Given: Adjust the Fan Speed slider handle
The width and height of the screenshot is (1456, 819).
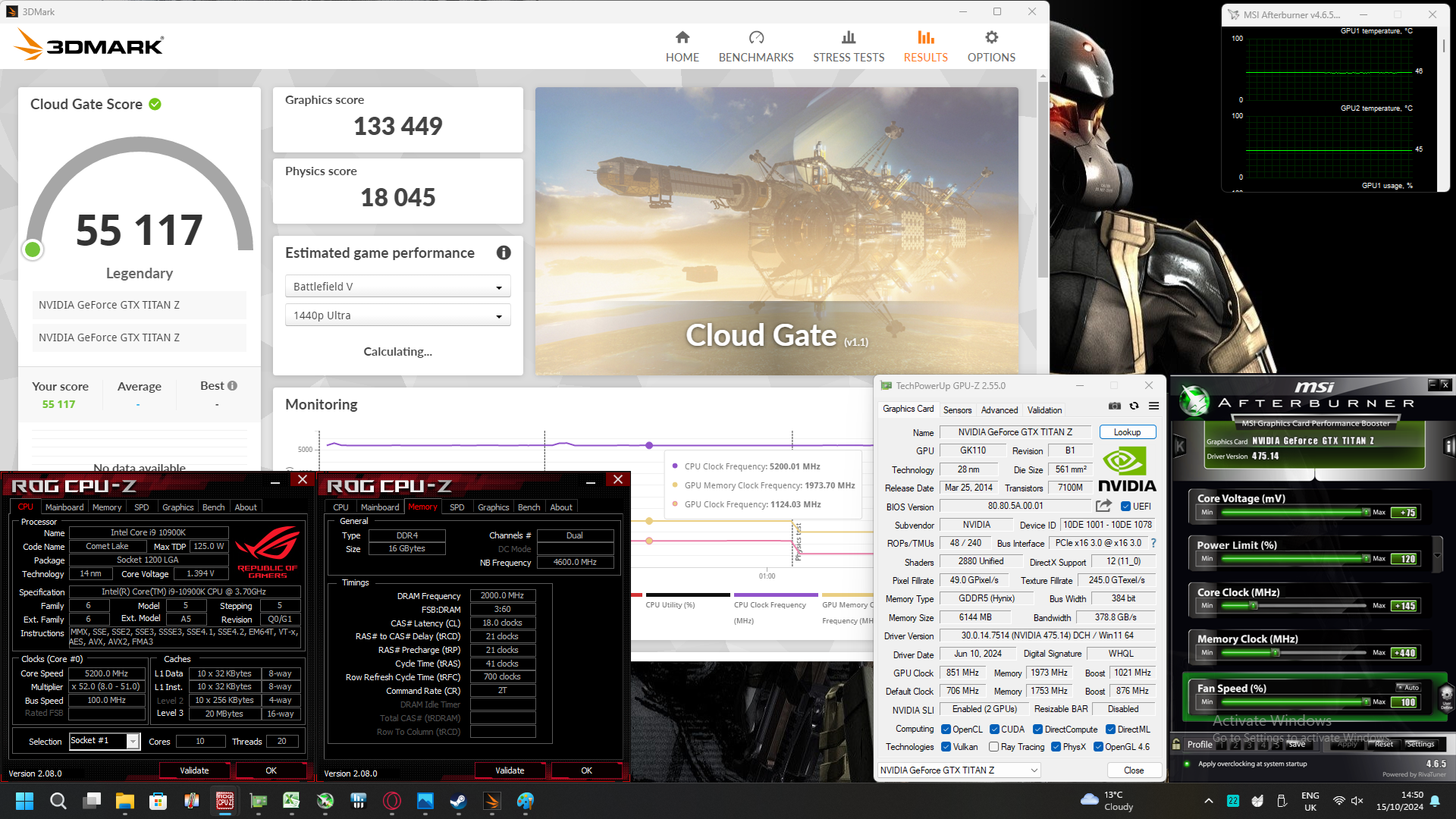Looking at the screenshot, I should coord(1366,702).
